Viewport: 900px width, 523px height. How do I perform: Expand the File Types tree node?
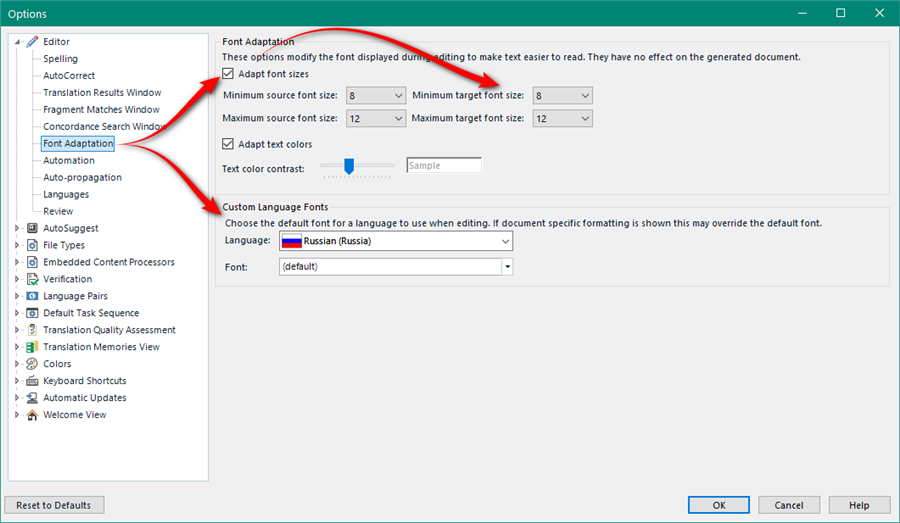pos(17,245)
